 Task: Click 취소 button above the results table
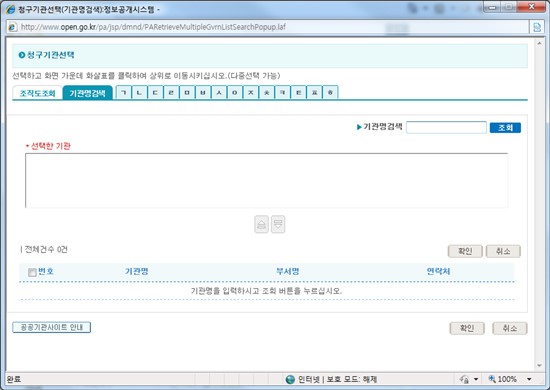[x=503, y=251]
